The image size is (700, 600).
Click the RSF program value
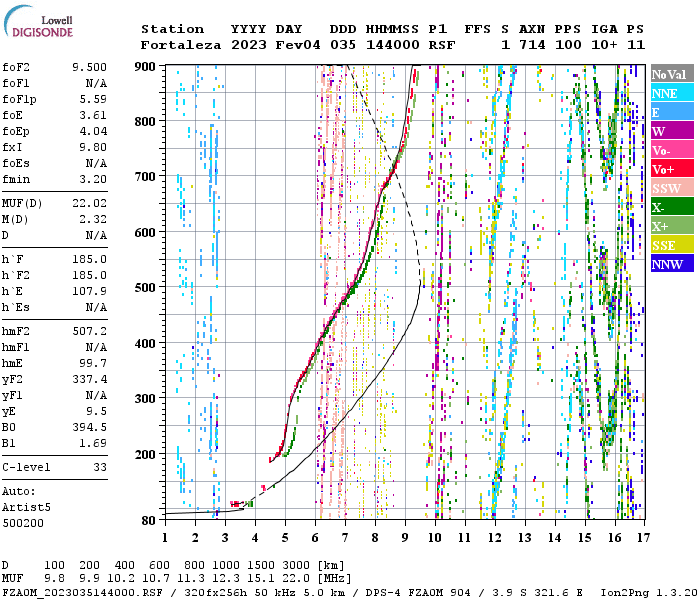click(442, 45)
